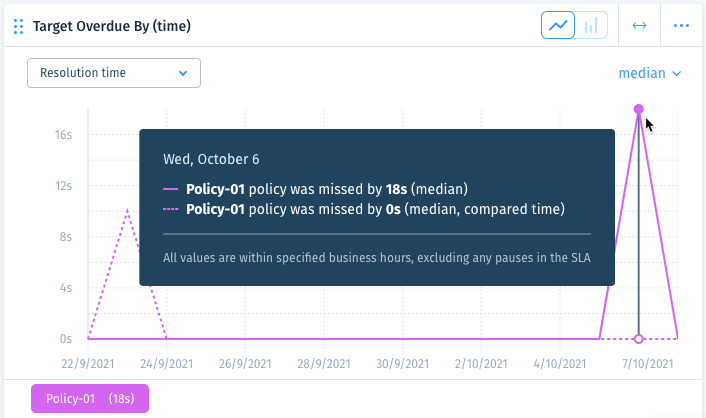This screenshot has width=706, height=418.
Task: Click the 7/10/2021 axis date label
Action: [x=648, y=363]
